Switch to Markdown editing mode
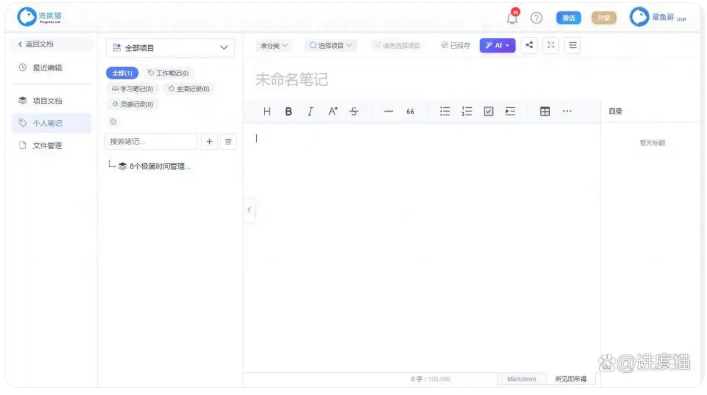707x395 pixels. pos(522,379)
